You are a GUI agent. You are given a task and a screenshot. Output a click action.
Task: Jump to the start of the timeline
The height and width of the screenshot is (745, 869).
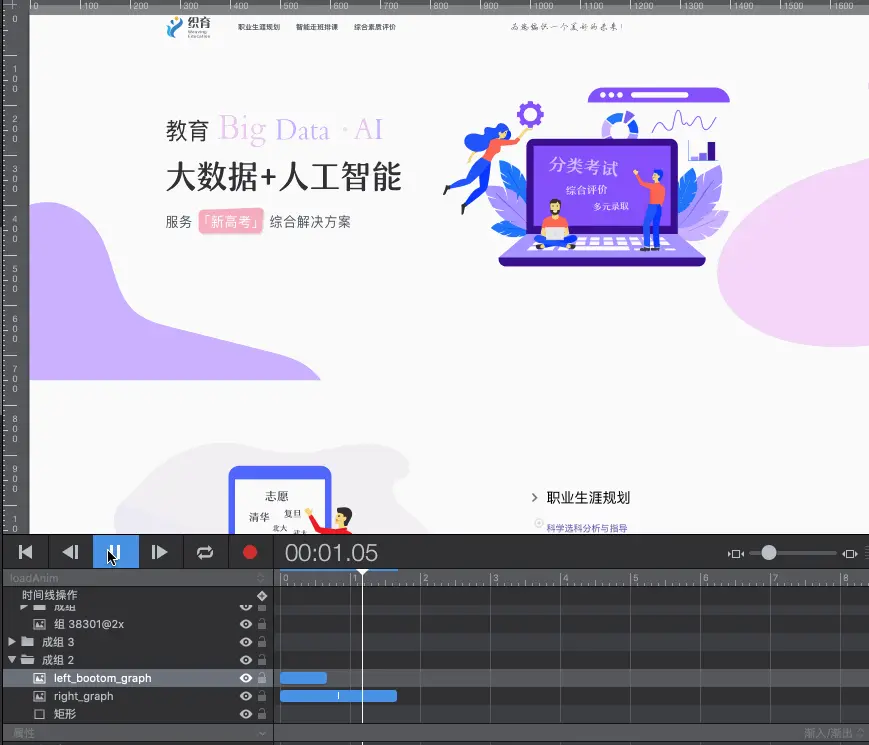25,552
